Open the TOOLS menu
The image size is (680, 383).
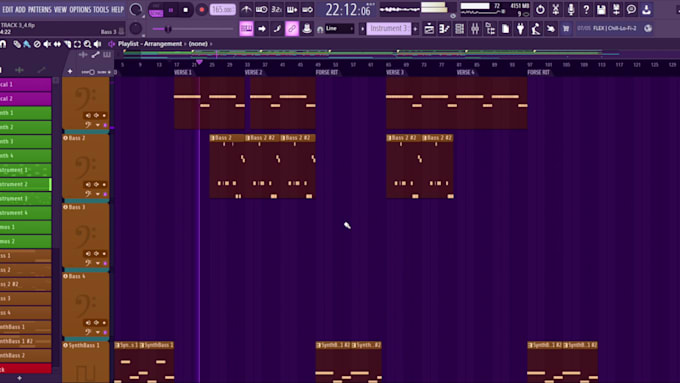click(101, 10)
